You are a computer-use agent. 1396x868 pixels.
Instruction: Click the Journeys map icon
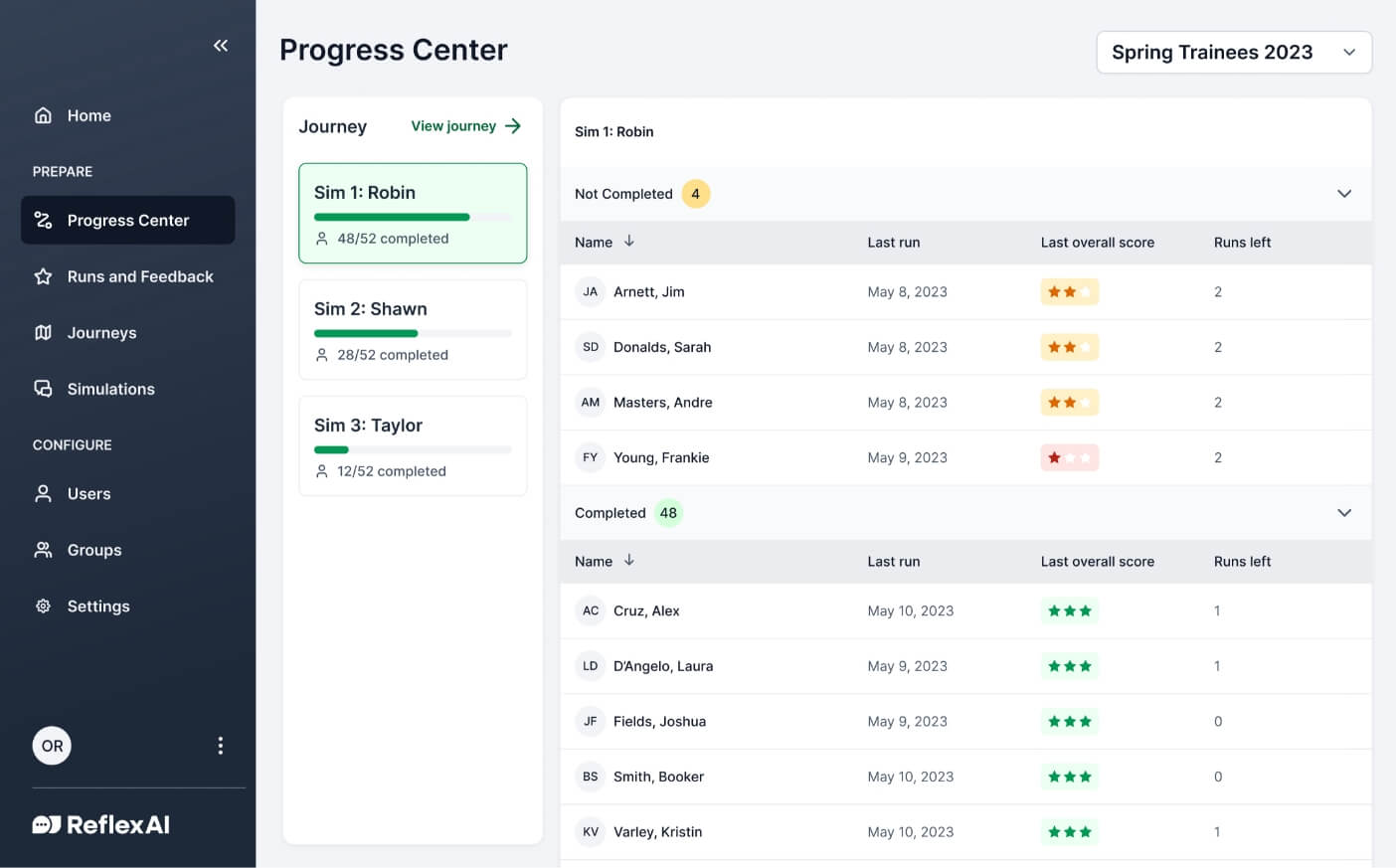point(43,332)
